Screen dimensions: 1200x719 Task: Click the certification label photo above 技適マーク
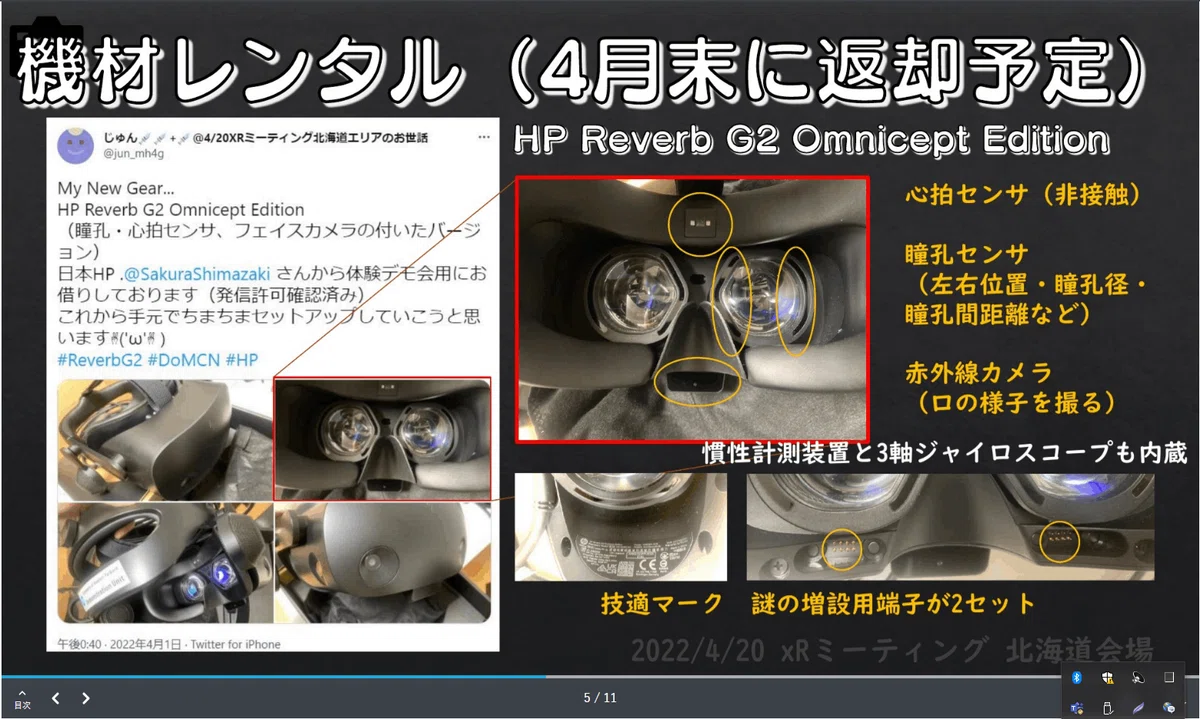point(621,527)
